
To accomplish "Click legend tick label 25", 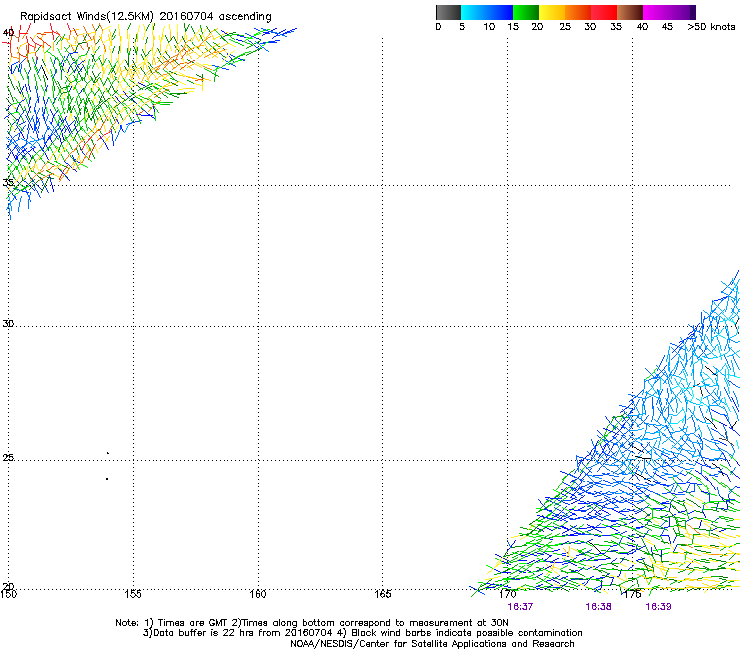I will pos(565,27).
